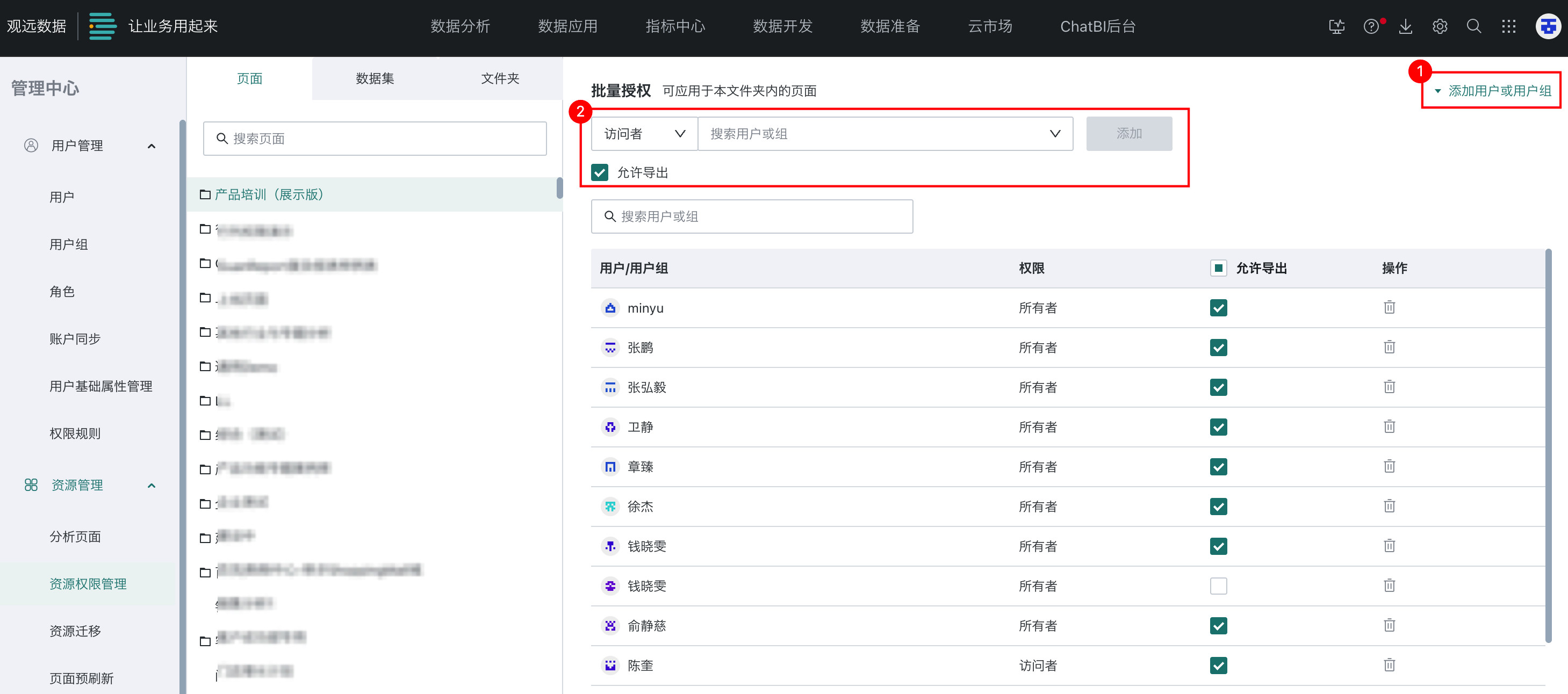Screen dimensions: 1568x694
Task: Click the 添加 button
Action: click(1128, 134)
